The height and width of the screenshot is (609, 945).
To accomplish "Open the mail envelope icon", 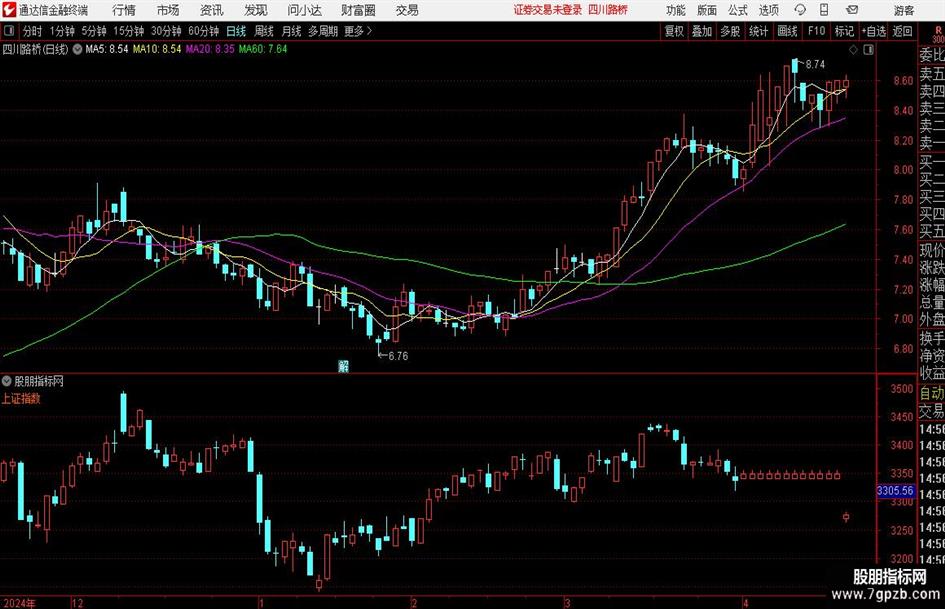I will coord(852,10).
